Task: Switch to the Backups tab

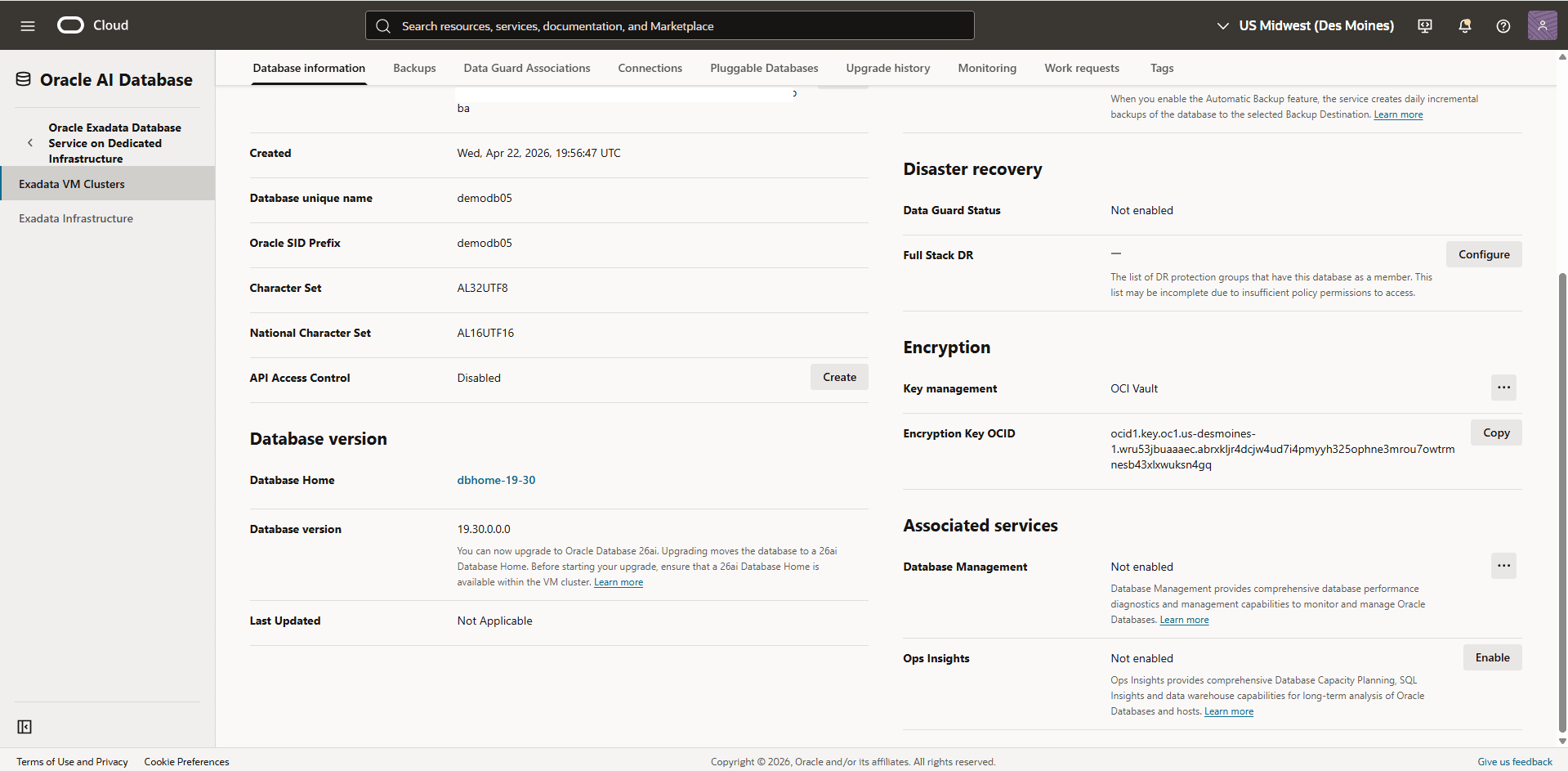Action: tap(414, 68)
